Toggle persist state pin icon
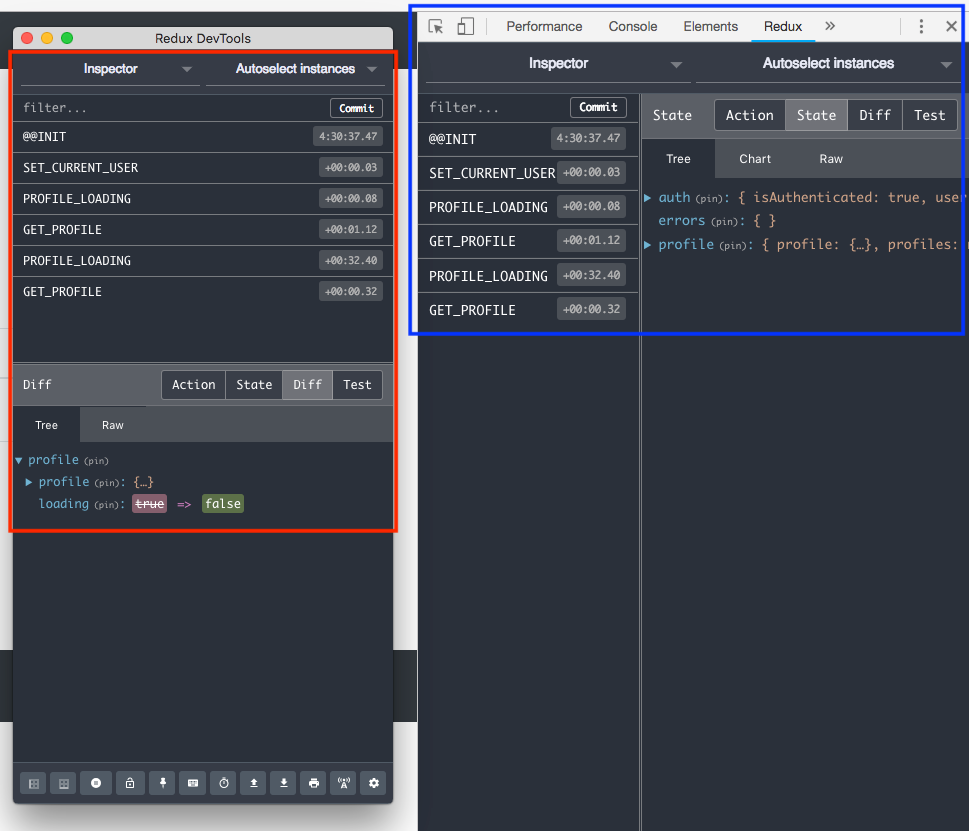 pyautogui.click(x=163, y=783)
